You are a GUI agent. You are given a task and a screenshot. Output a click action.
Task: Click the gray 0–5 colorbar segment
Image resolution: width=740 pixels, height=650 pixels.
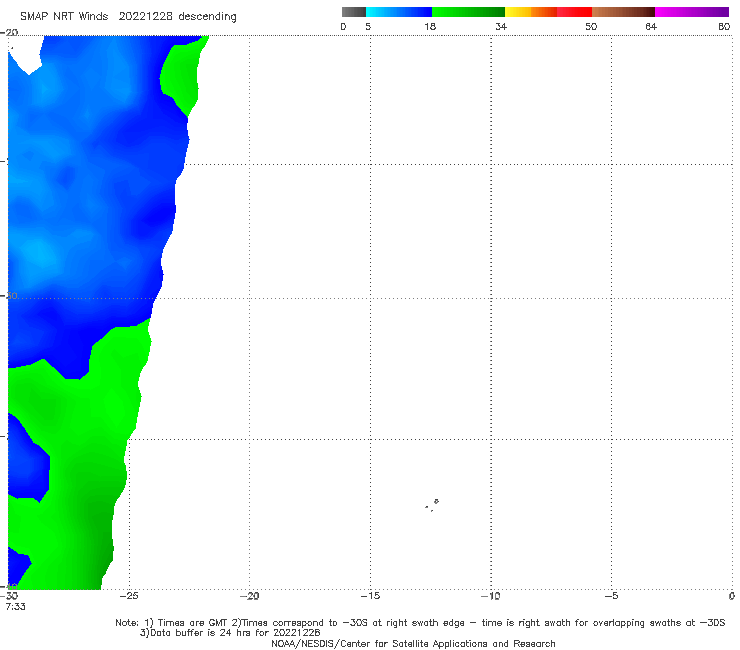[353, 12]
